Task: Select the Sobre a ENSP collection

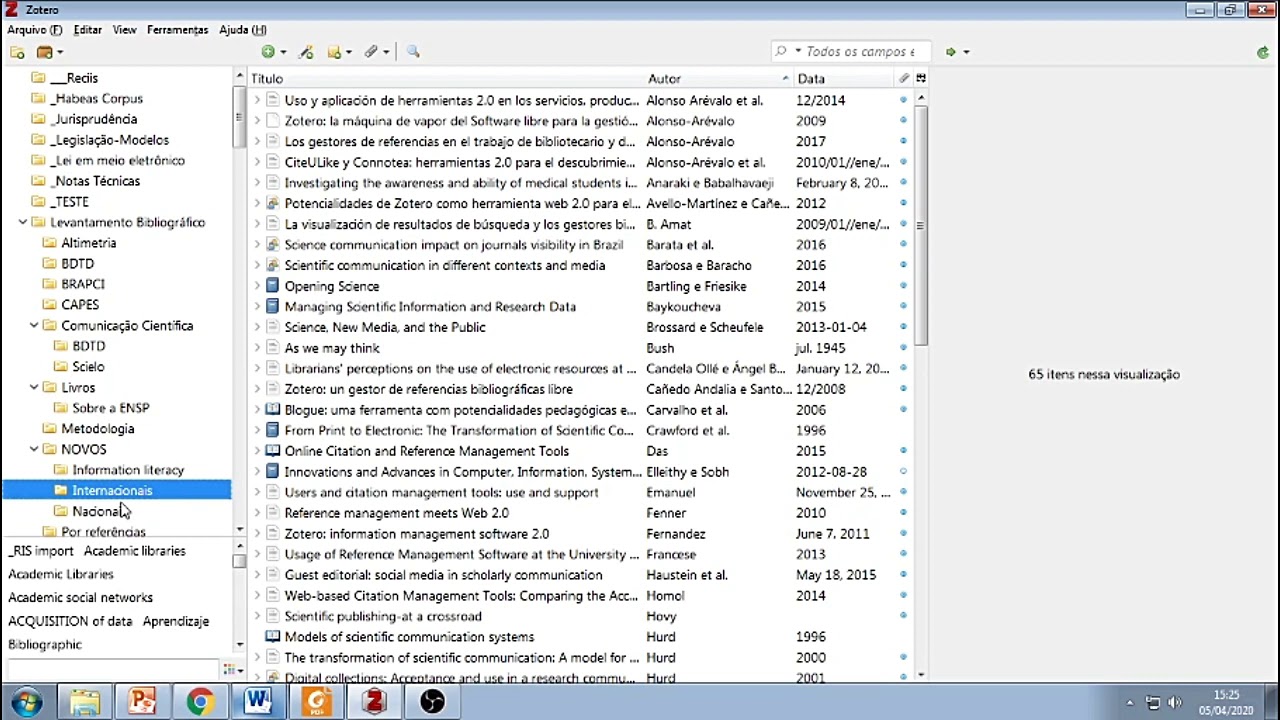Action: click(x=110, y=408)
